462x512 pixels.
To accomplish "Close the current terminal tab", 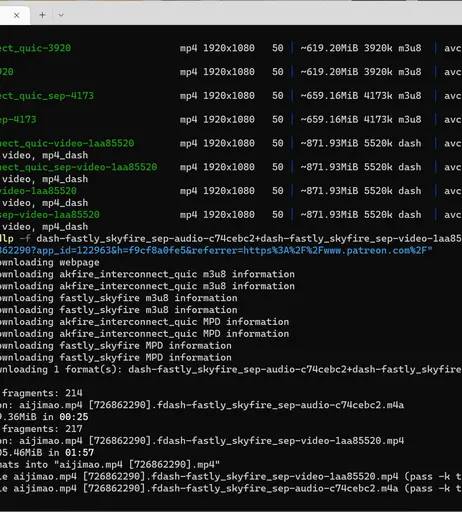I will [16, 15].
